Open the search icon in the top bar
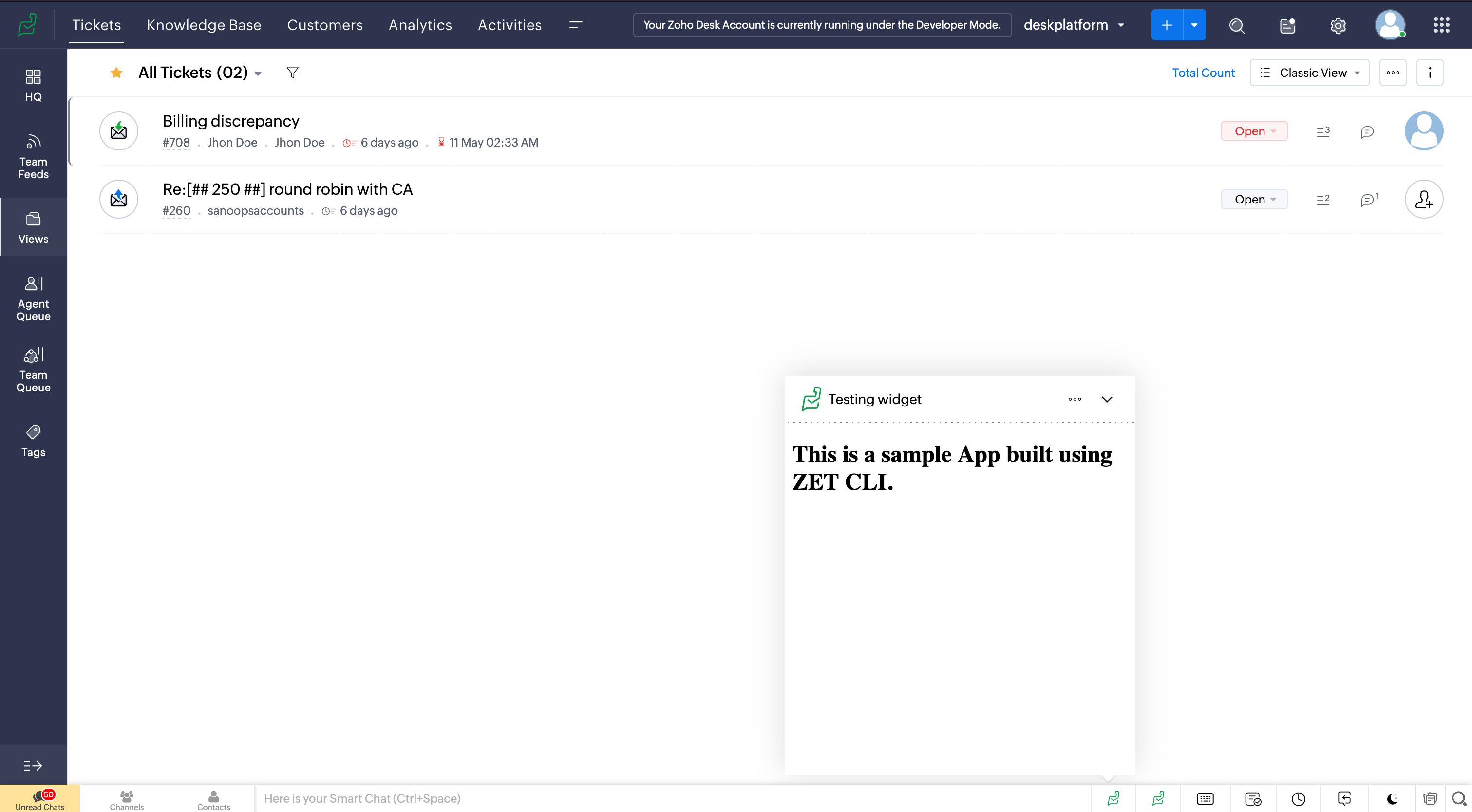This screenshot has height=812, width=1472. click(x=1237, y=25)
